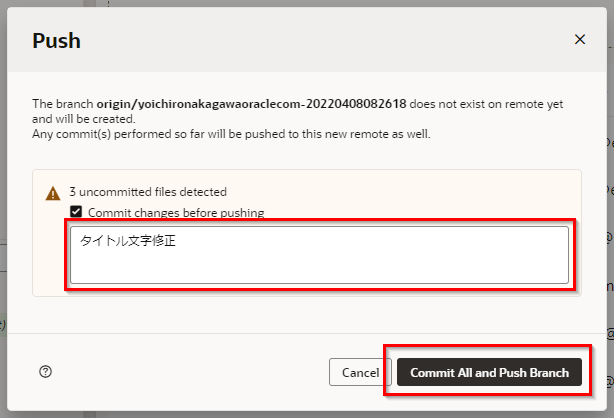The image size is (614, 418).
Task: Click the warning triangle icon
Action: [53, 193]
